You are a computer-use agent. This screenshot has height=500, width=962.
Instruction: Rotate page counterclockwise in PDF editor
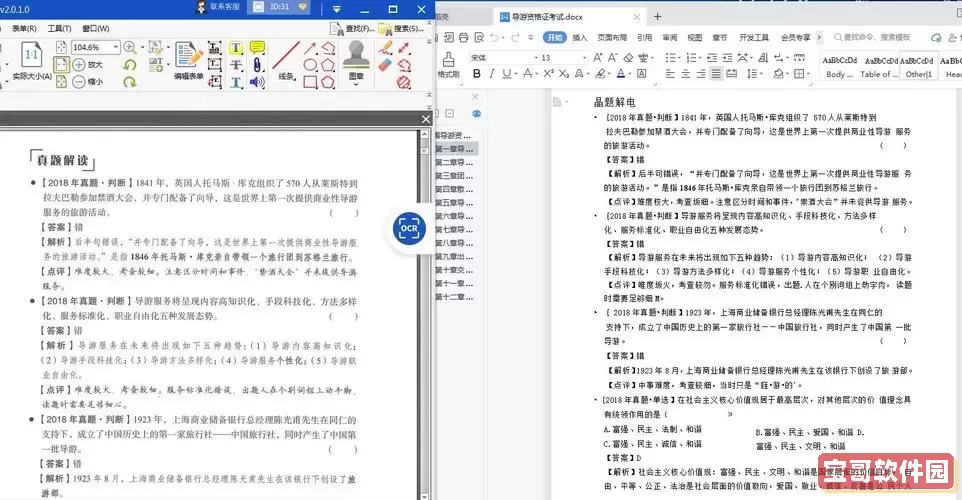(129, 64)
